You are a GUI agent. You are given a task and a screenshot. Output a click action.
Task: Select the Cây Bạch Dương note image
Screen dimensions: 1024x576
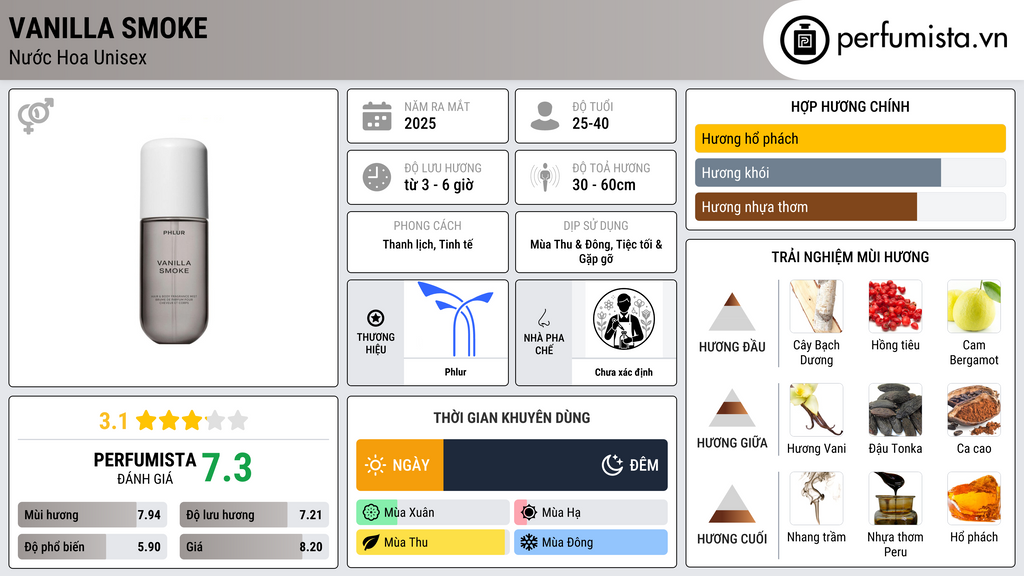pyautogui.click(x=816, y=306)
